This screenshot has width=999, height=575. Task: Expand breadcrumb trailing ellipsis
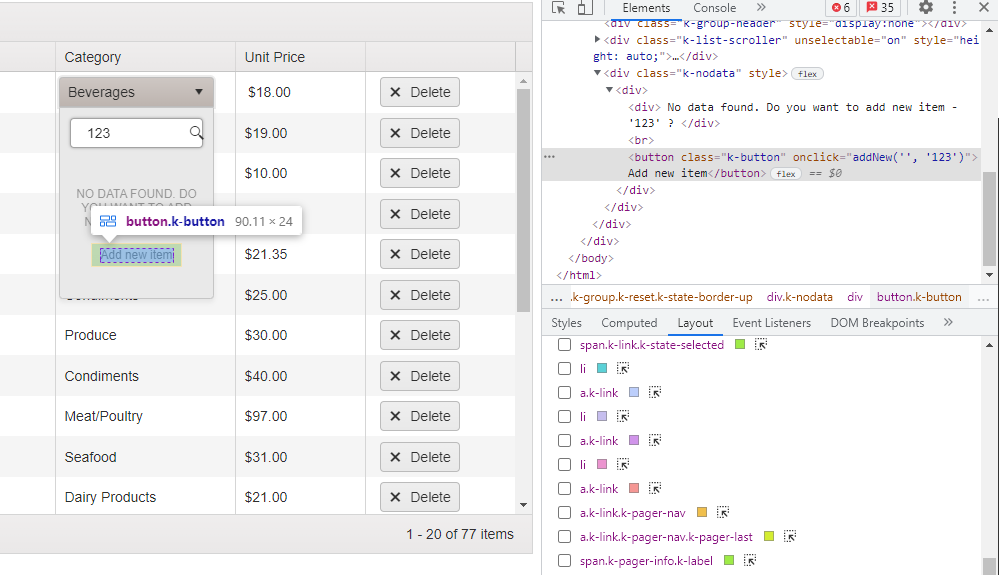pyautogui.click(x=983, y=297)
